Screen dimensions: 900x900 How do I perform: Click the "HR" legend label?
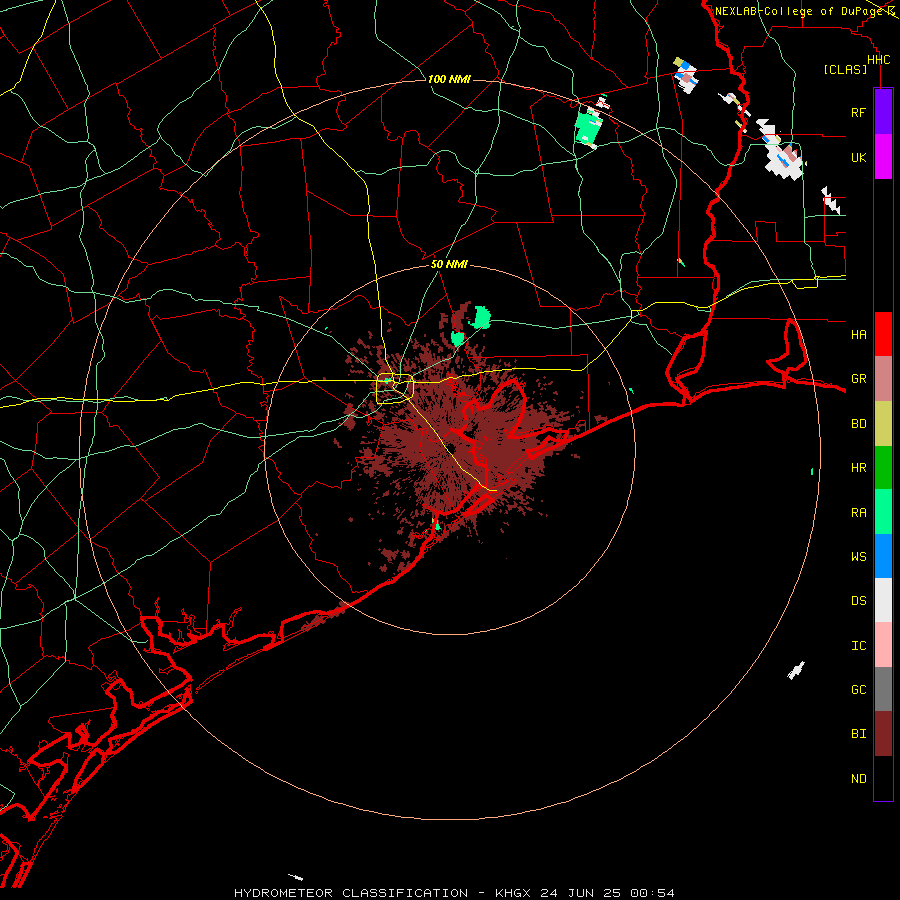pyautogui.click(x=859, y=468)
